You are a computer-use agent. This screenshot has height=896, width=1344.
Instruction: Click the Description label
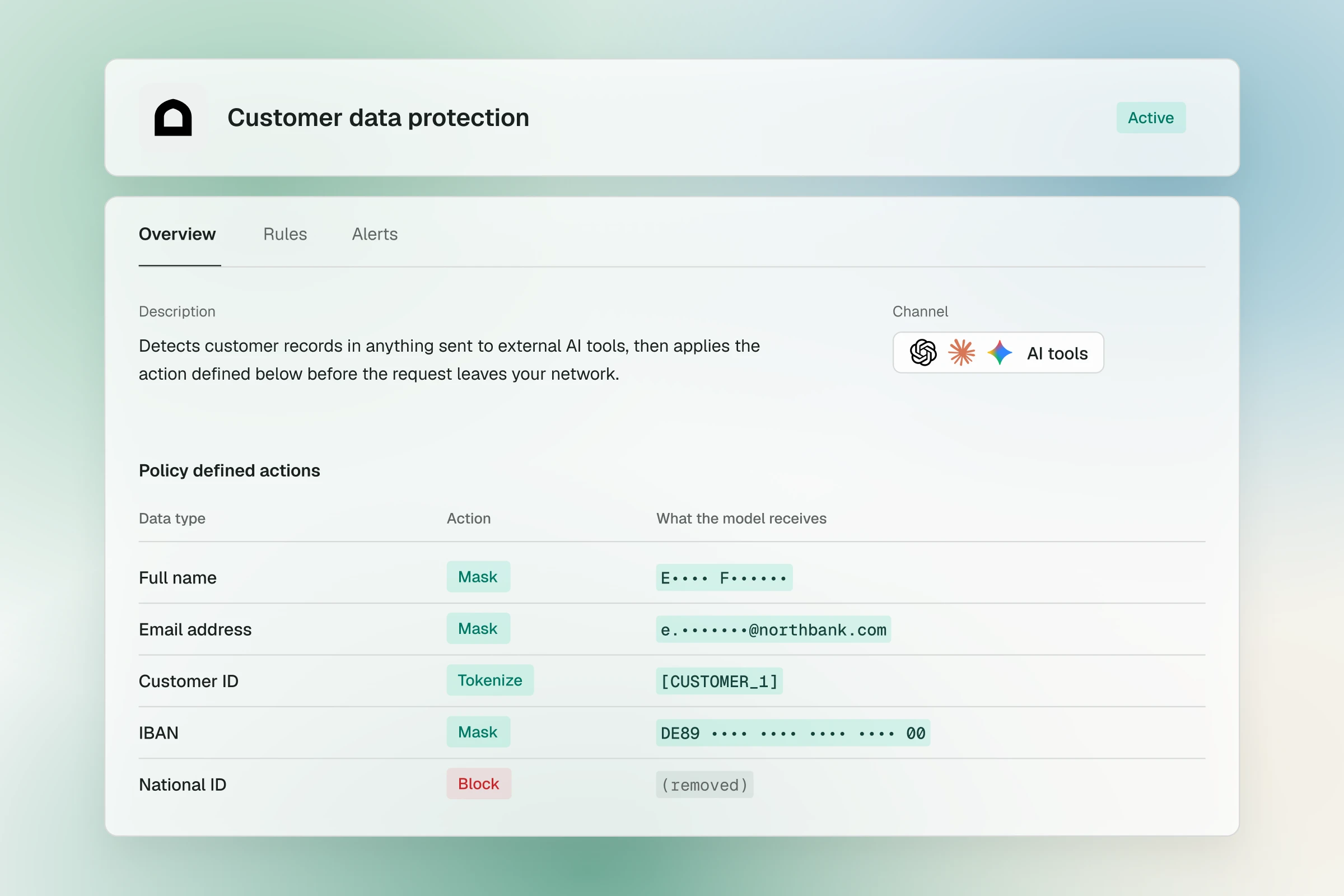(x=177, y=311)
